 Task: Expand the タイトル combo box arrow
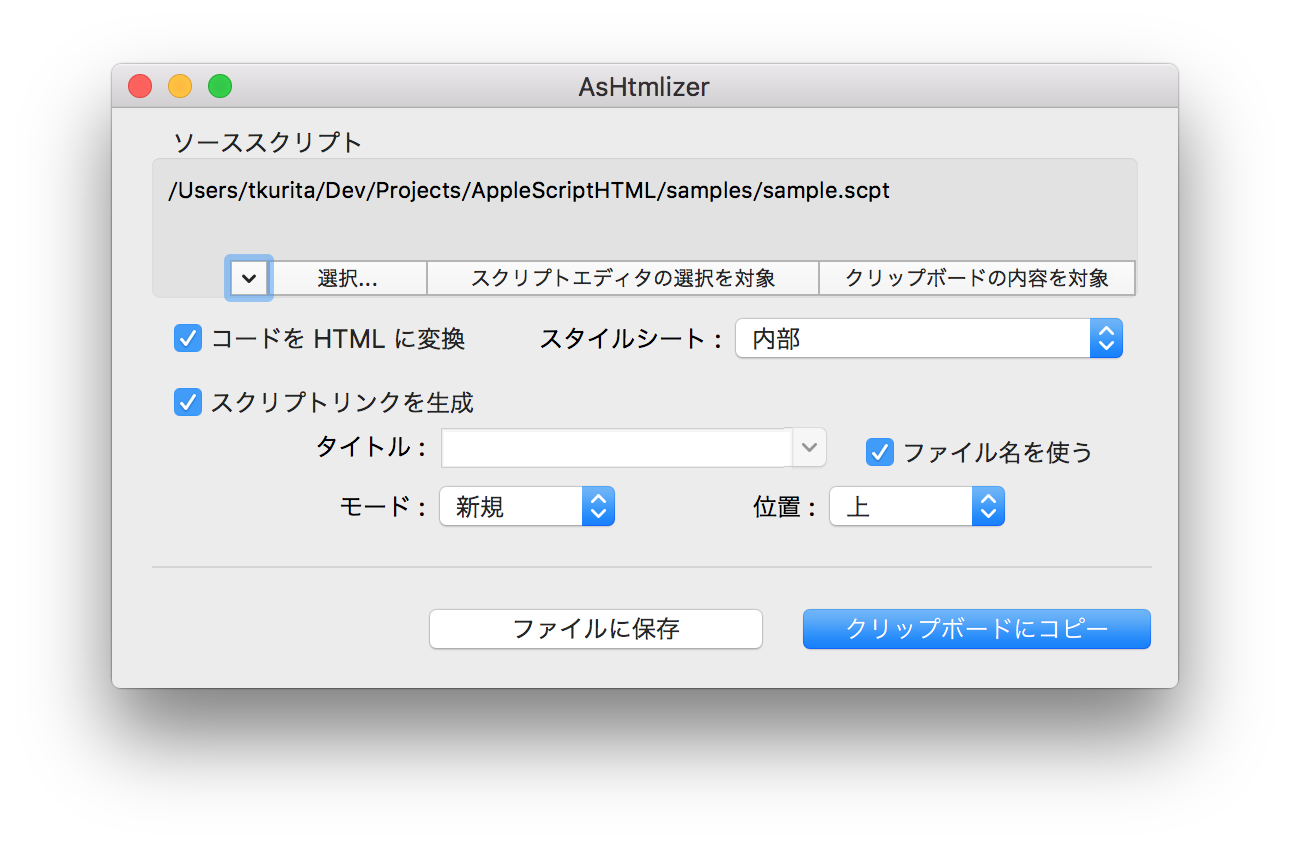click(810, 448)
